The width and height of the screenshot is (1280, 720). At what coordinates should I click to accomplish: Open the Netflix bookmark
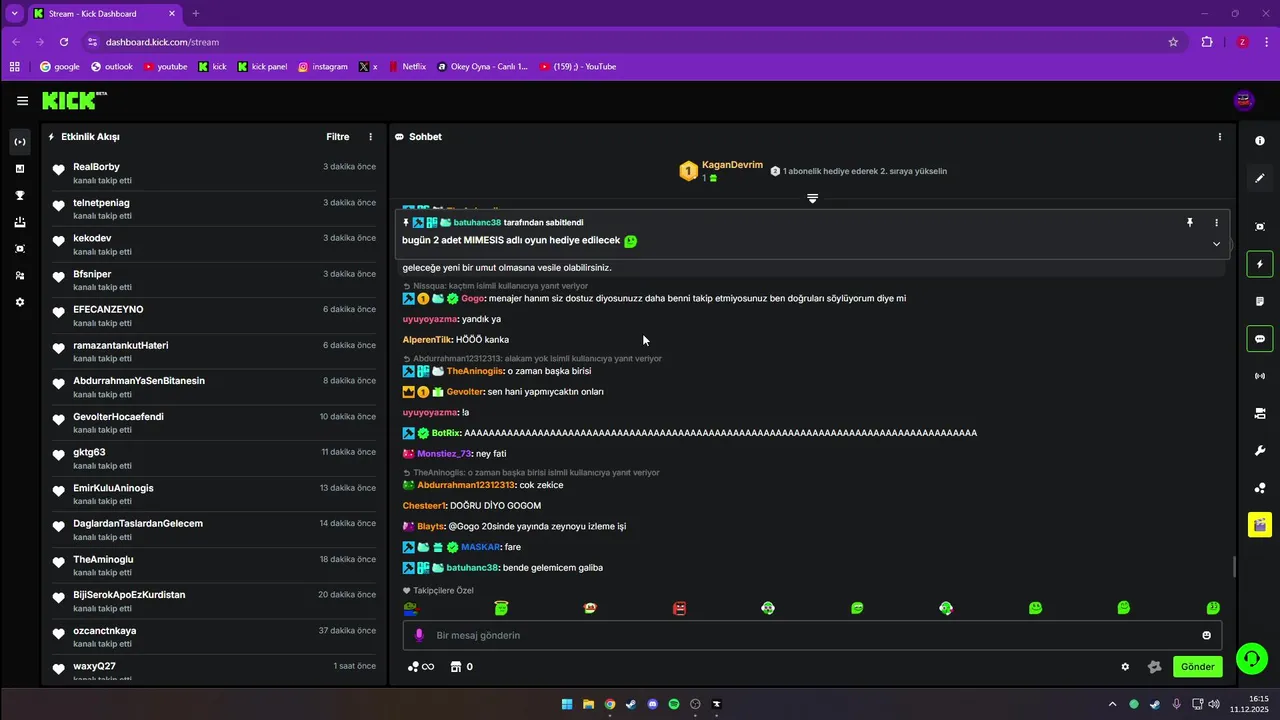tap(407, 67)
